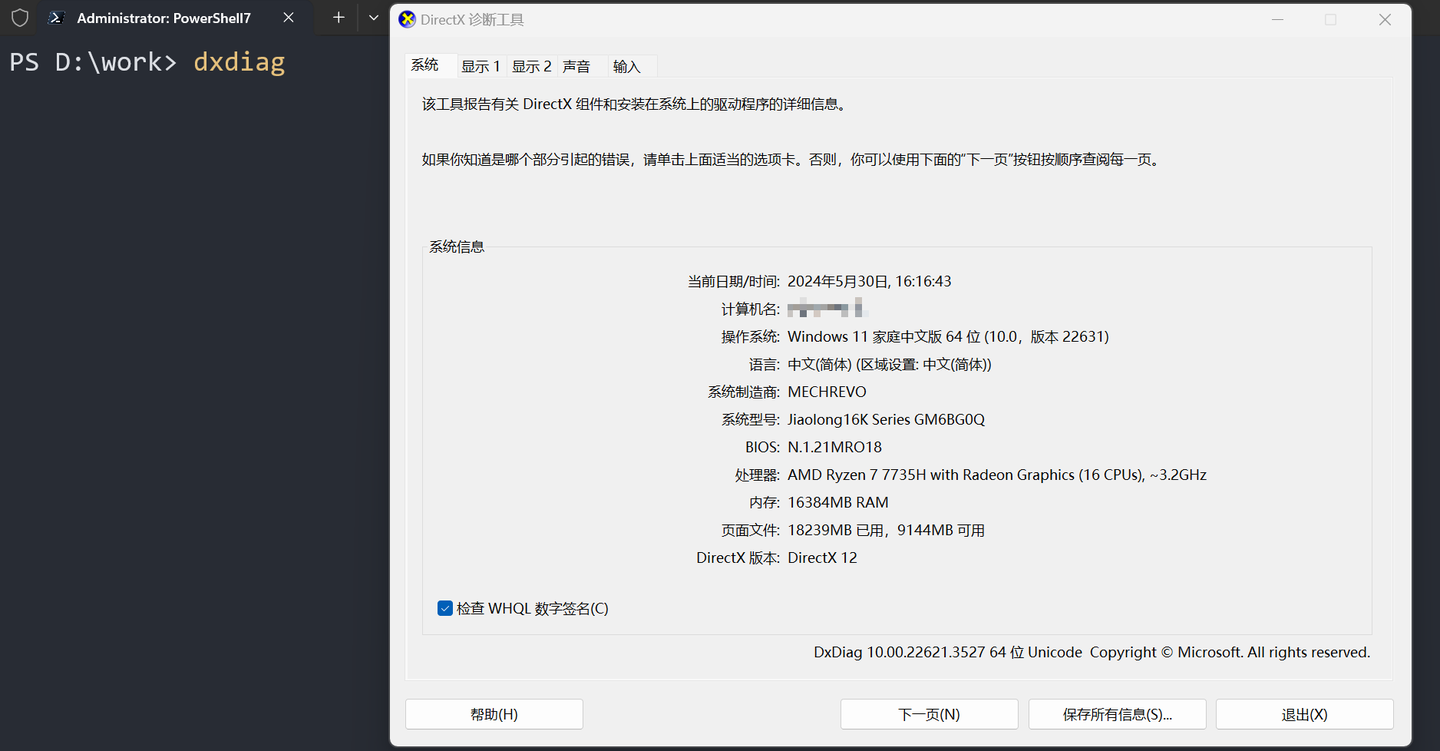Click the 下一页(N) button

point(929,714)
